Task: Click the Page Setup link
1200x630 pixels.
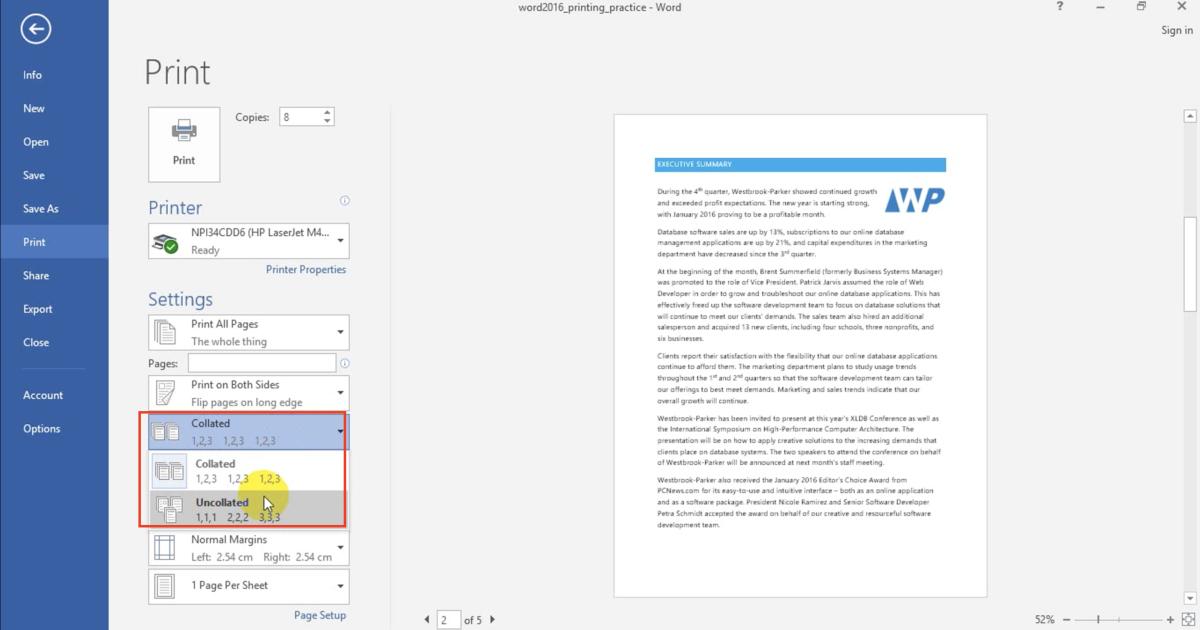Action: coord(320,616)
